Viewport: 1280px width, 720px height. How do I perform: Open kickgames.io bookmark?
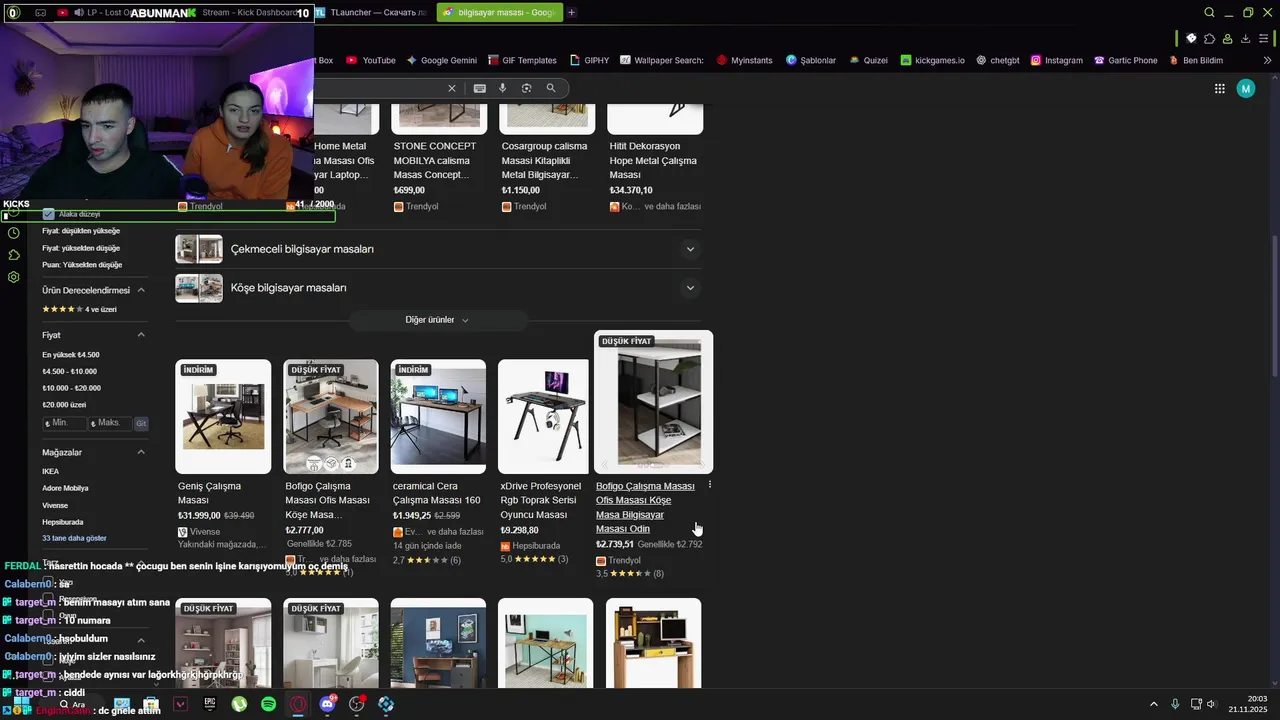[x=932, y=60]
